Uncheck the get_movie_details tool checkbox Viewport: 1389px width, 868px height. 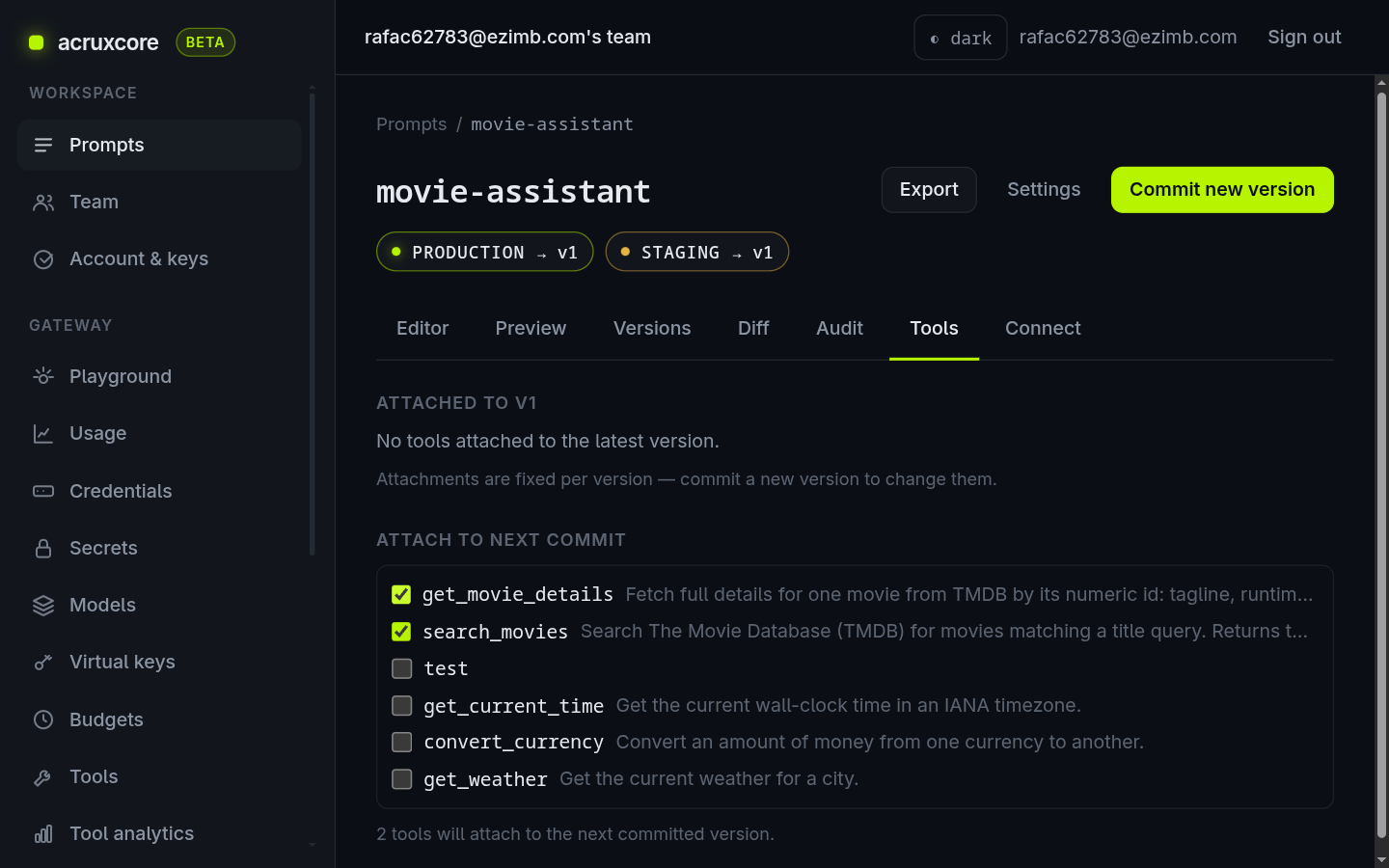pyautogui.click(x=401, y=595)
